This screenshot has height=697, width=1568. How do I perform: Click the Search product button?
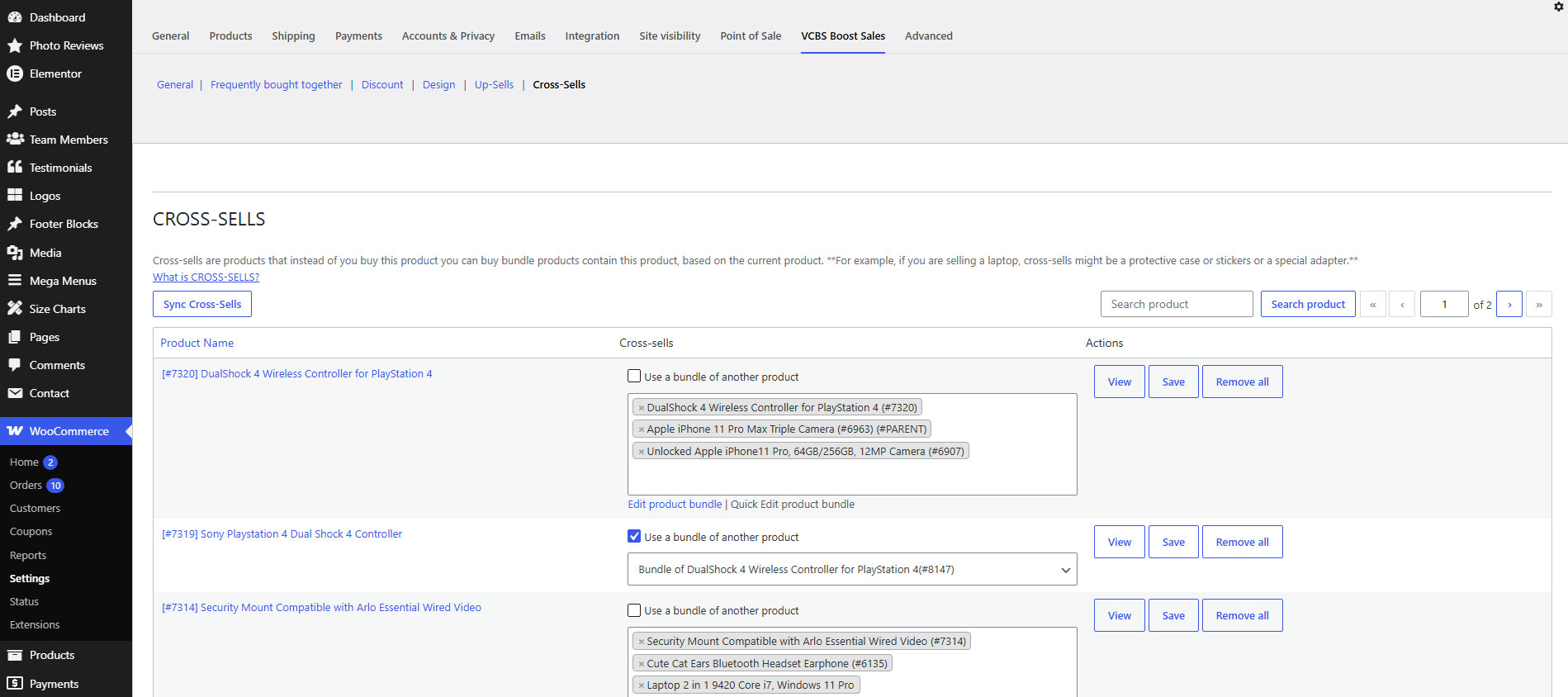coord(1308,304)
